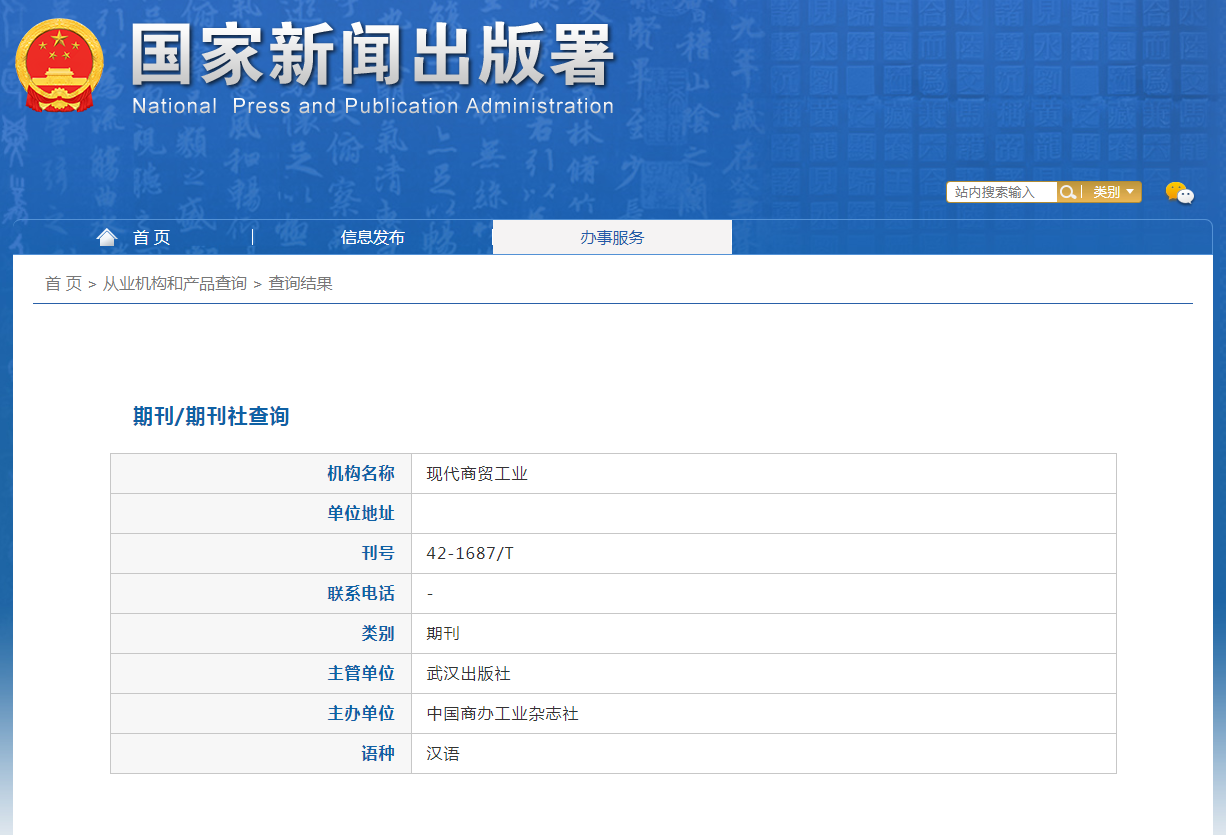Open the 信息发布 menu item
Image resolution: width=1226 pixels, height=835 pixels.
click(372, 237)
